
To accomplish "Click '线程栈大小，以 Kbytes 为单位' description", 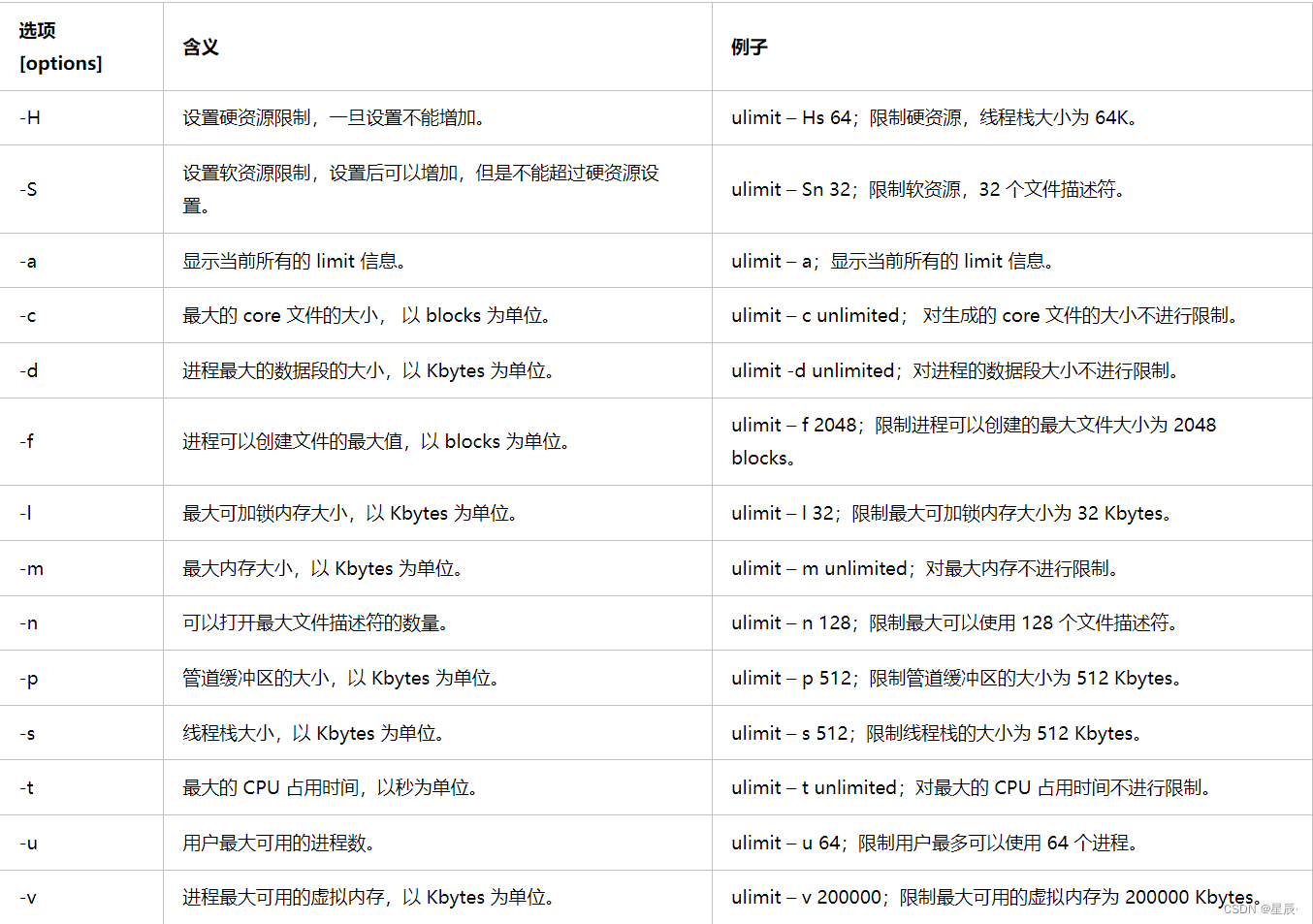I will 313,733.
